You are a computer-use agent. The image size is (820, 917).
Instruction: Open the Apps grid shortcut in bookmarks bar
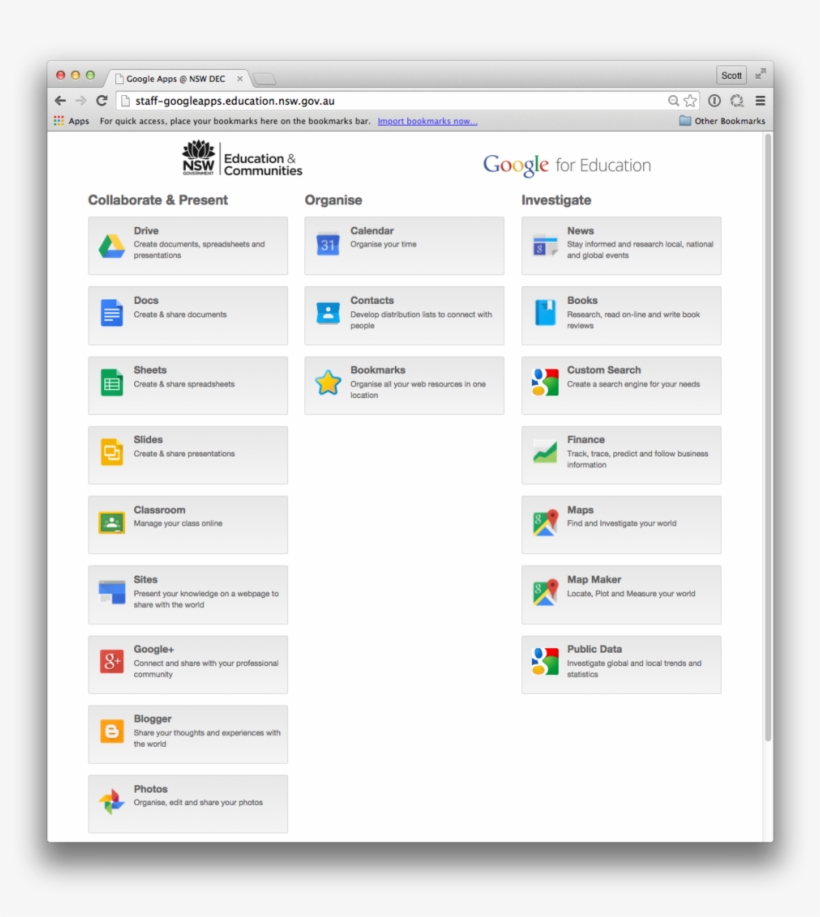tap(59, 120)
